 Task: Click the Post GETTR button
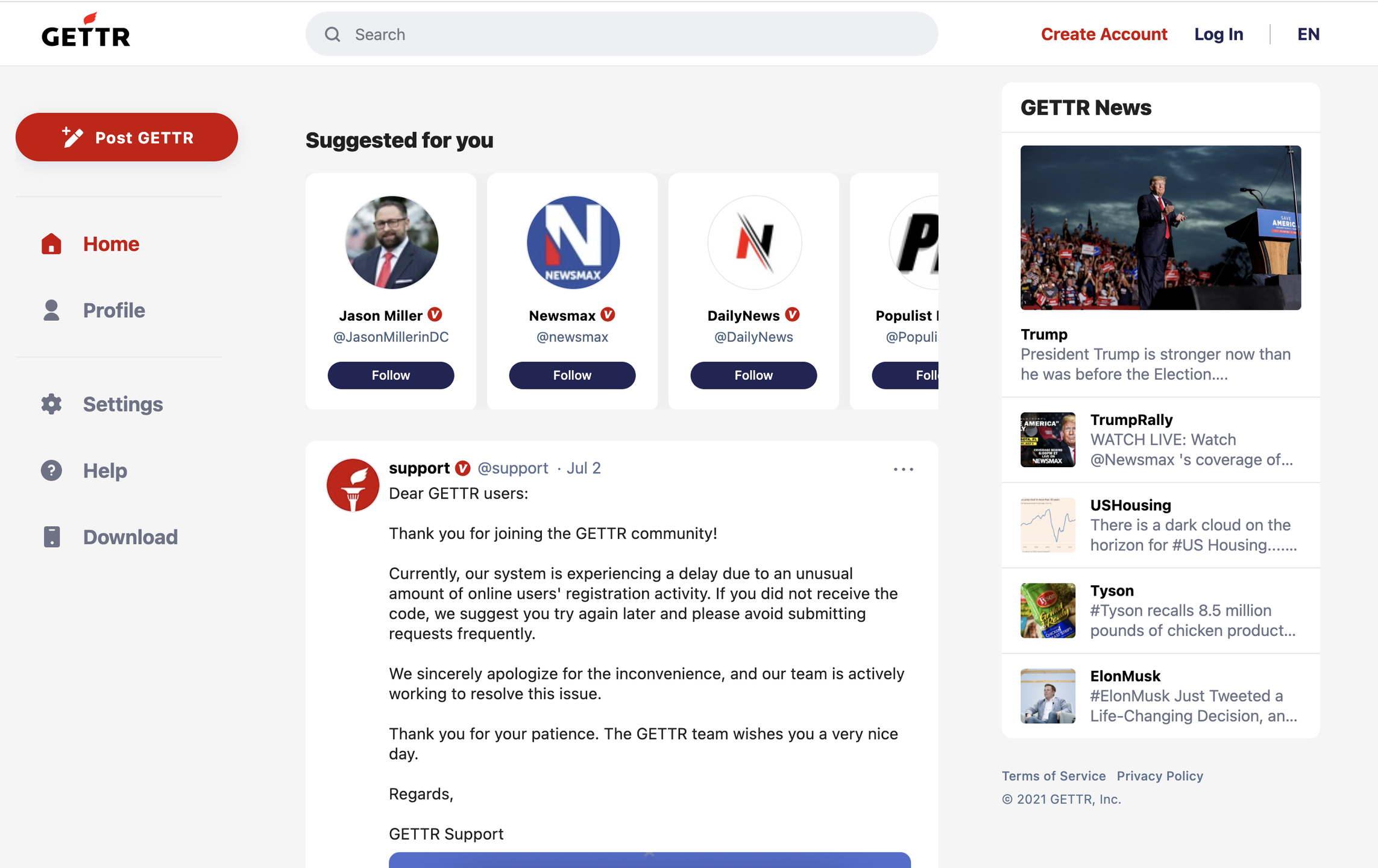(x=127, y=137)
